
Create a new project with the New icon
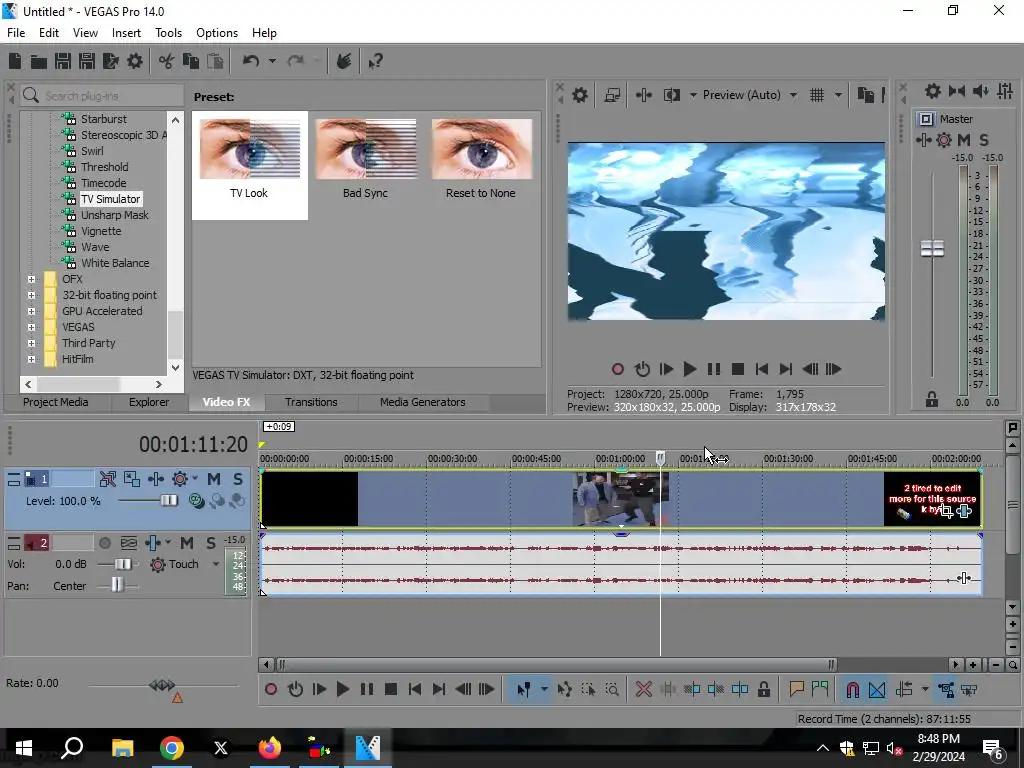[15, 61]
